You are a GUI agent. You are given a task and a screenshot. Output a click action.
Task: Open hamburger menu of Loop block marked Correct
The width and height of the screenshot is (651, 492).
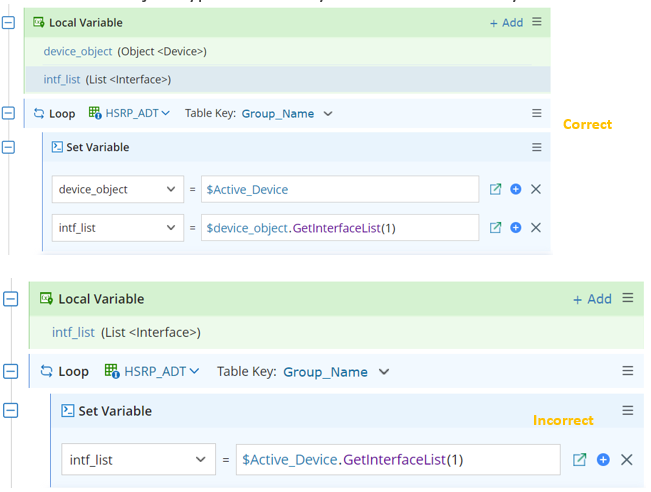click(x=537, y=113)
